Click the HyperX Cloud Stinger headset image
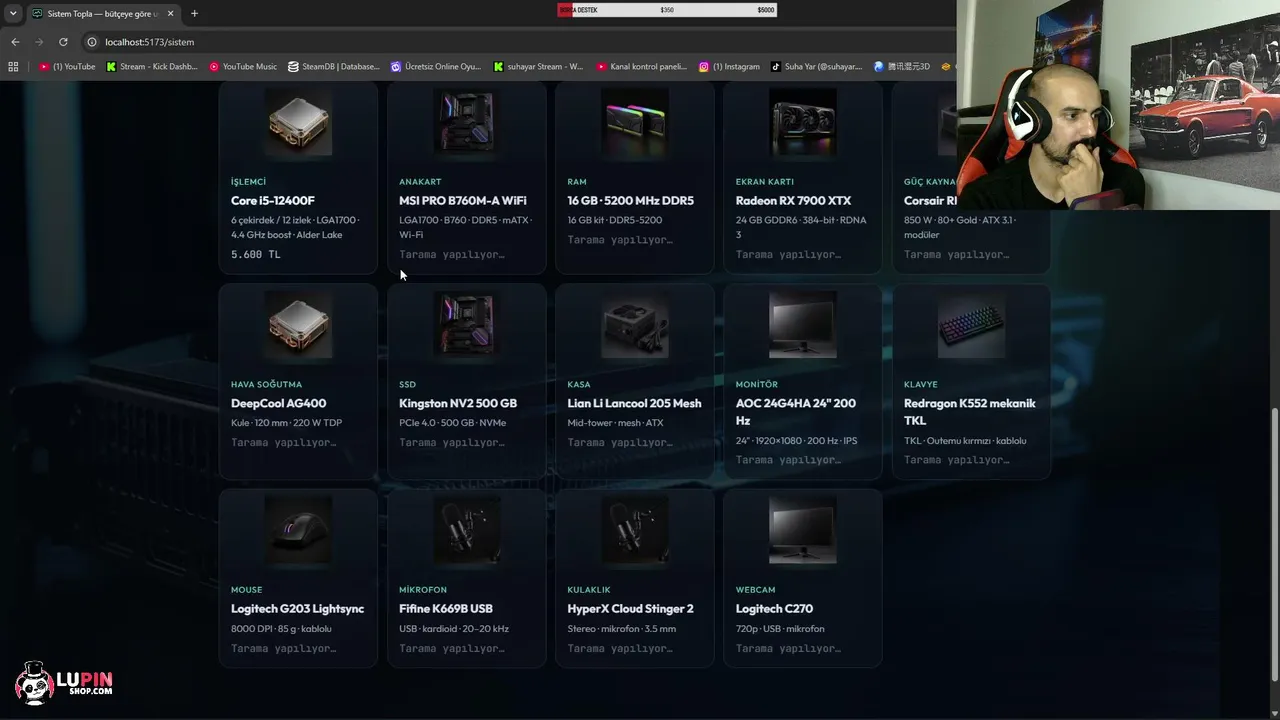 point(635,530)
